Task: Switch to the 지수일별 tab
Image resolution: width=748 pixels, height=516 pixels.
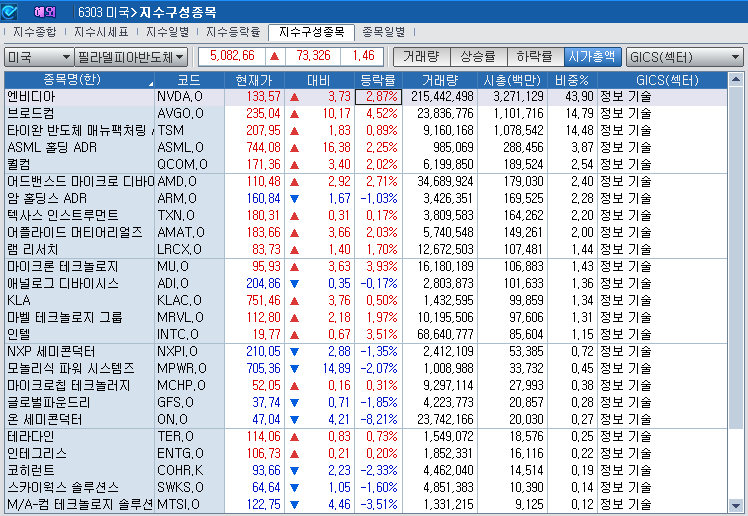Action: tap(167, 32)
